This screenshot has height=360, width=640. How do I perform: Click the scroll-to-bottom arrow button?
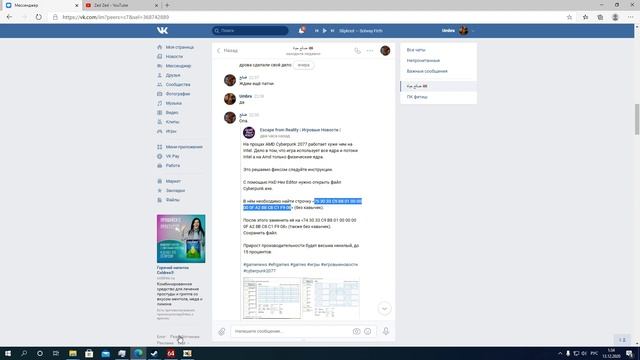[x=384, y=309]
